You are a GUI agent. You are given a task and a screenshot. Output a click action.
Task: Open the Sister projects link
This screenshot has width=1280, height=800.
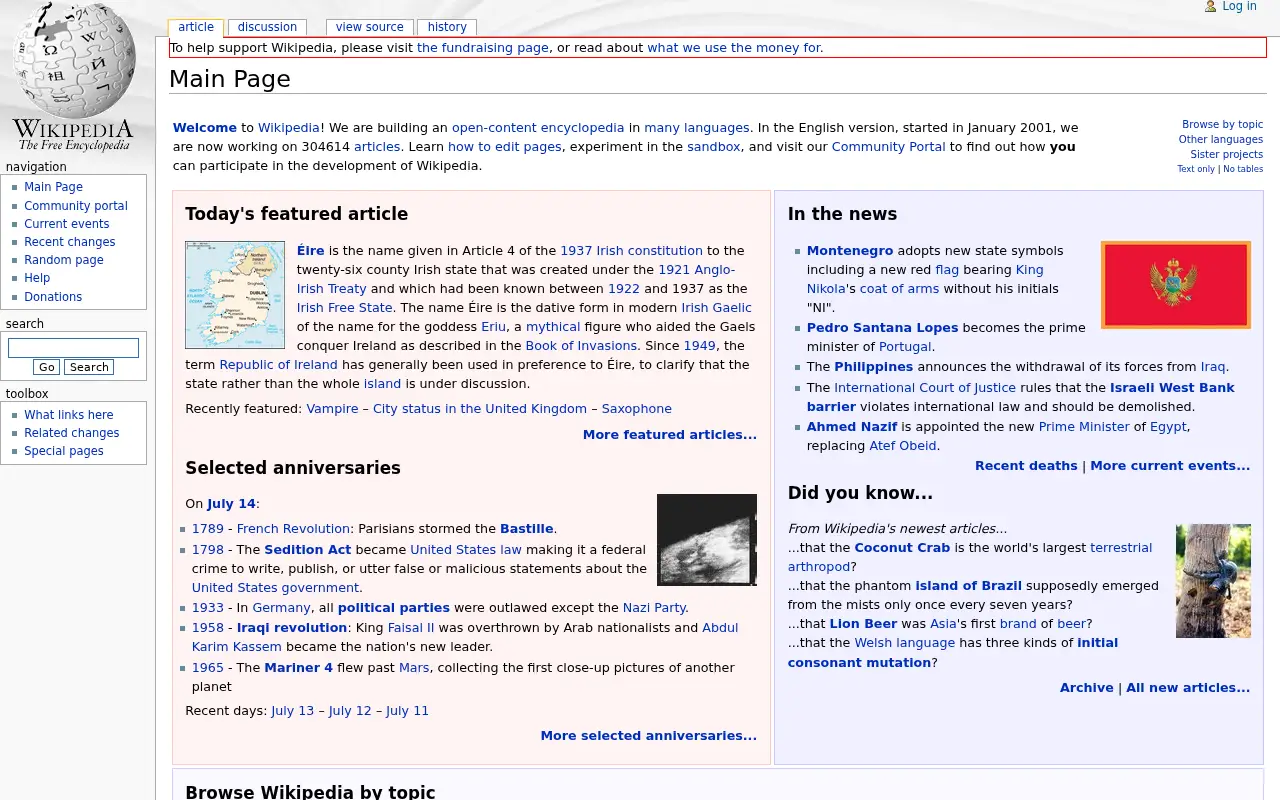pos(1227,154)
